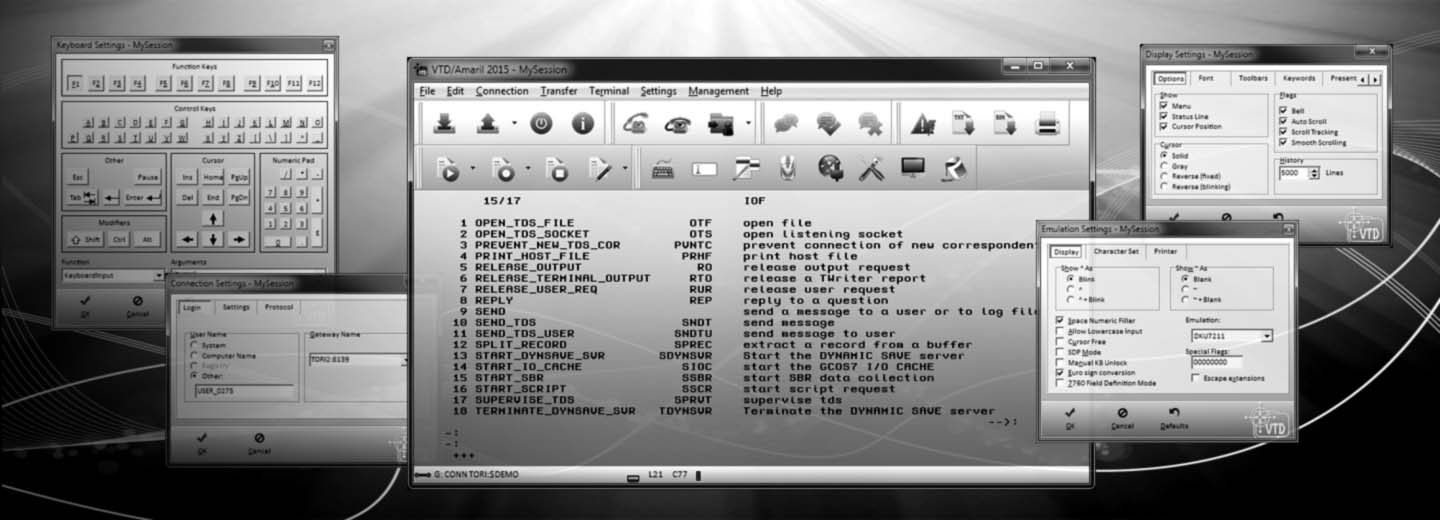The width and height of the screenshot is (1440, 520).
Task: Open the information icon in toolbar
Action: (582, 124)
